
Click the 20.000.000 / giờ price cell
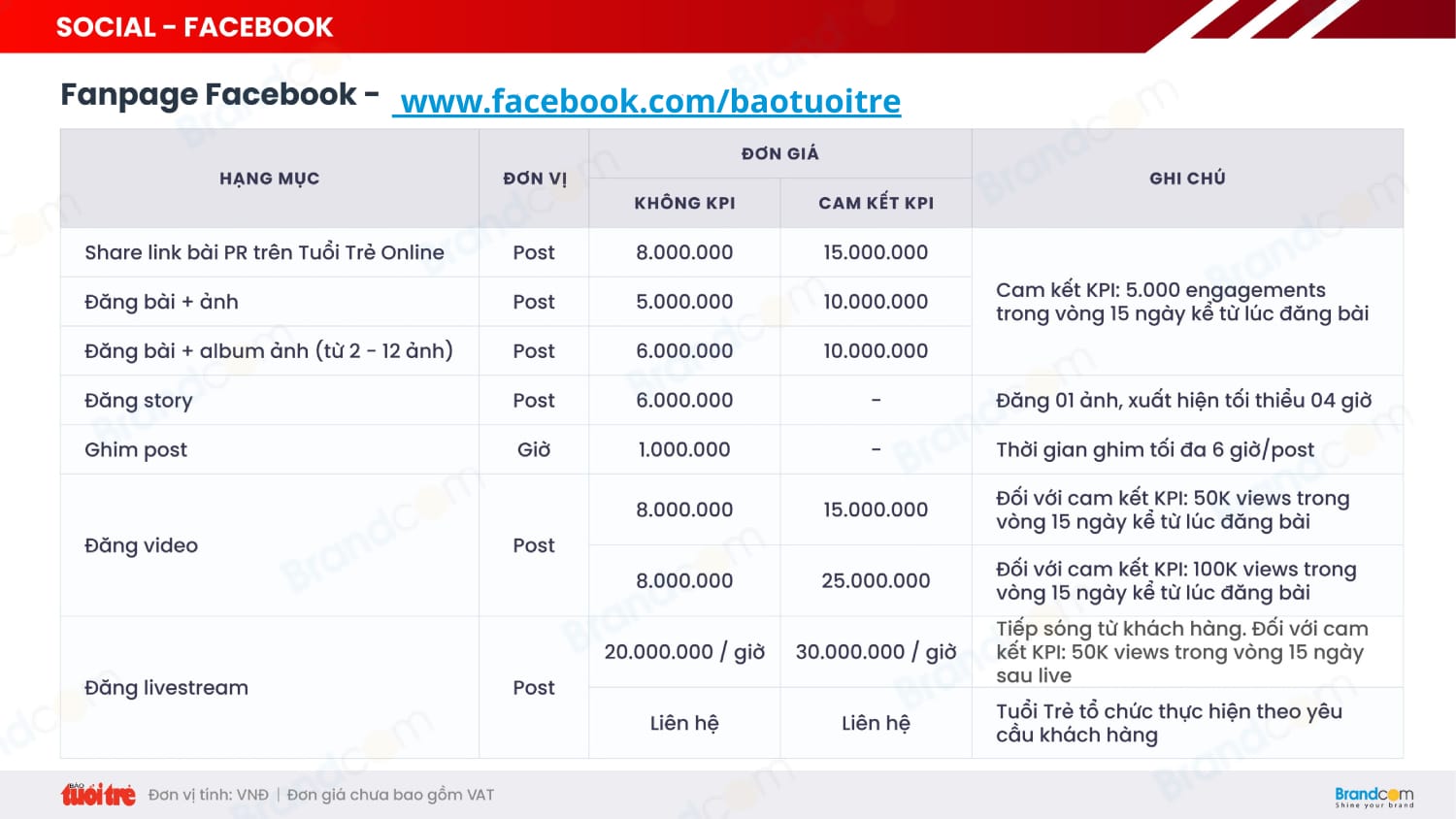pyautogui.click(x=684, y=652)
